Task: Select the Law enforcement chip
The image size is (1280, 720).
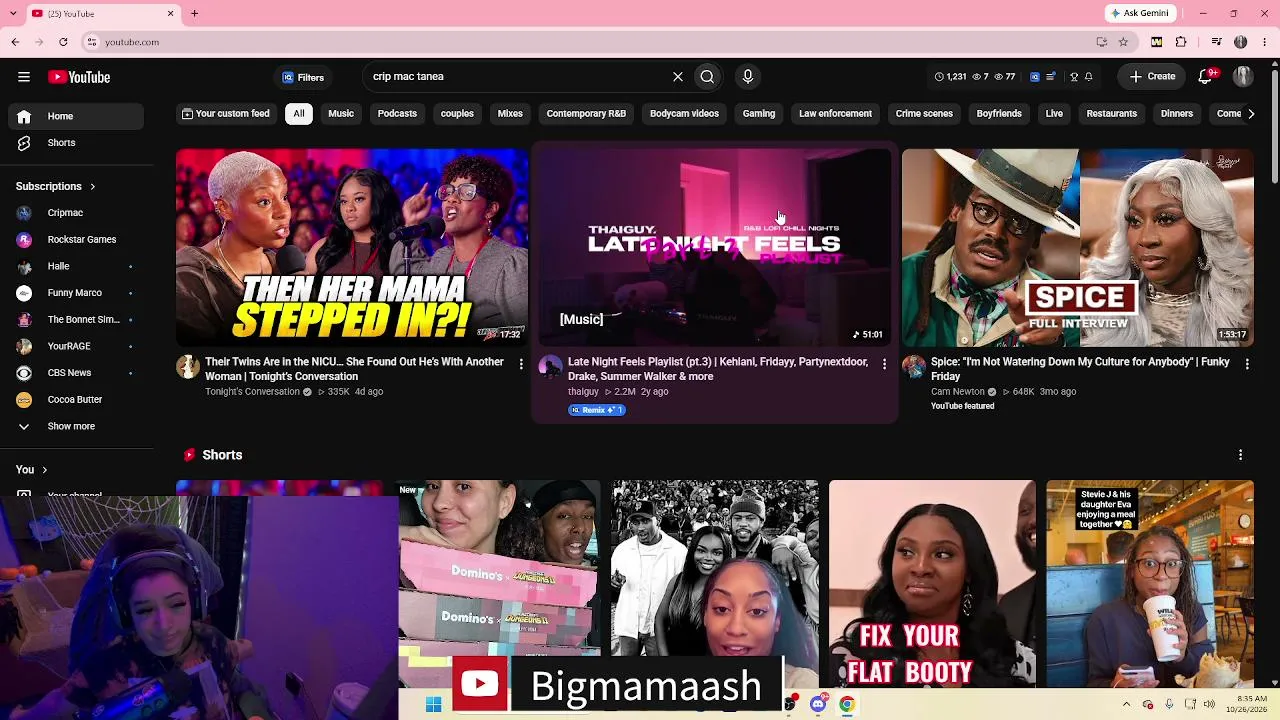Action: [x=835, y=114]
